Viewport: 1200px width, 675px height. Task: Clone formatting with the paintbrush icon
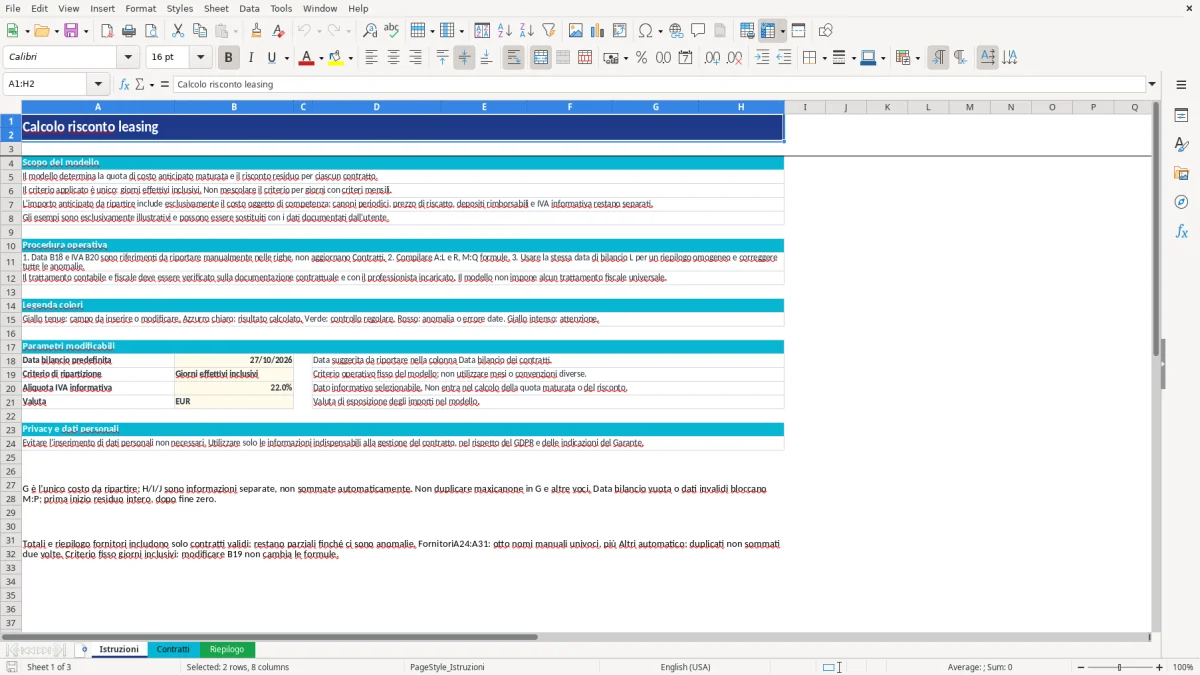256,31
